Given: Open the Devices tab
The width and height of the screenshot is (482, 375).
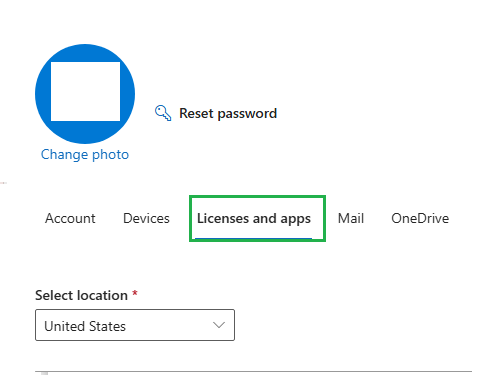Looking at the screenshot, I should pos(146,219).
